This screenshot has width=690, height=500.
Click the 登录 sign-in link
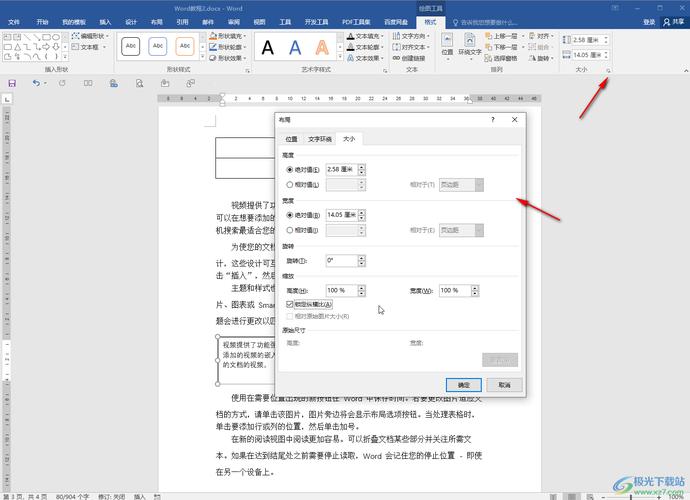[x=649, y=22]
